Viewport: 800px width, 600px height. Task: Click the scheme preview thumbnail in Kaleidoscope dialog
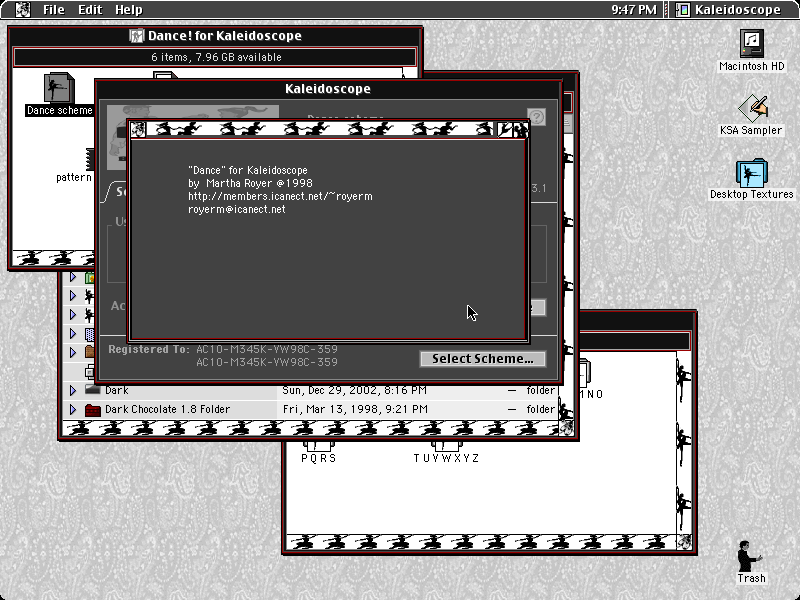click(x=193, y=113)
